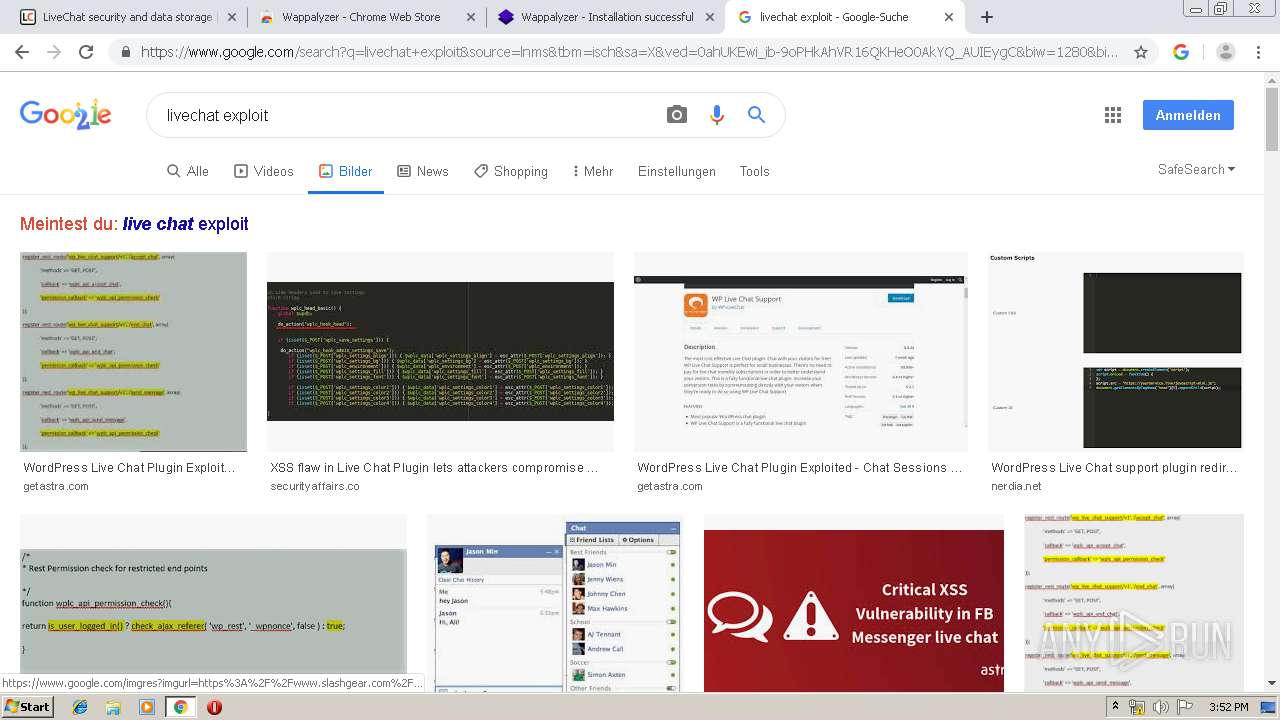1280x720 pixels.
Task: Open Internet Explorer from the taskbar
Action: tap(80, 707)
